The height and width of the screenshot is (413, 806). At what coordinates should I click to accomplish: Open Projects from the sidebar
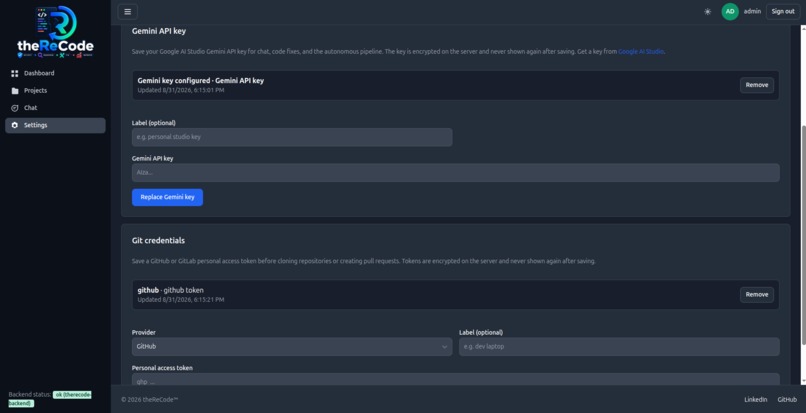56,91
